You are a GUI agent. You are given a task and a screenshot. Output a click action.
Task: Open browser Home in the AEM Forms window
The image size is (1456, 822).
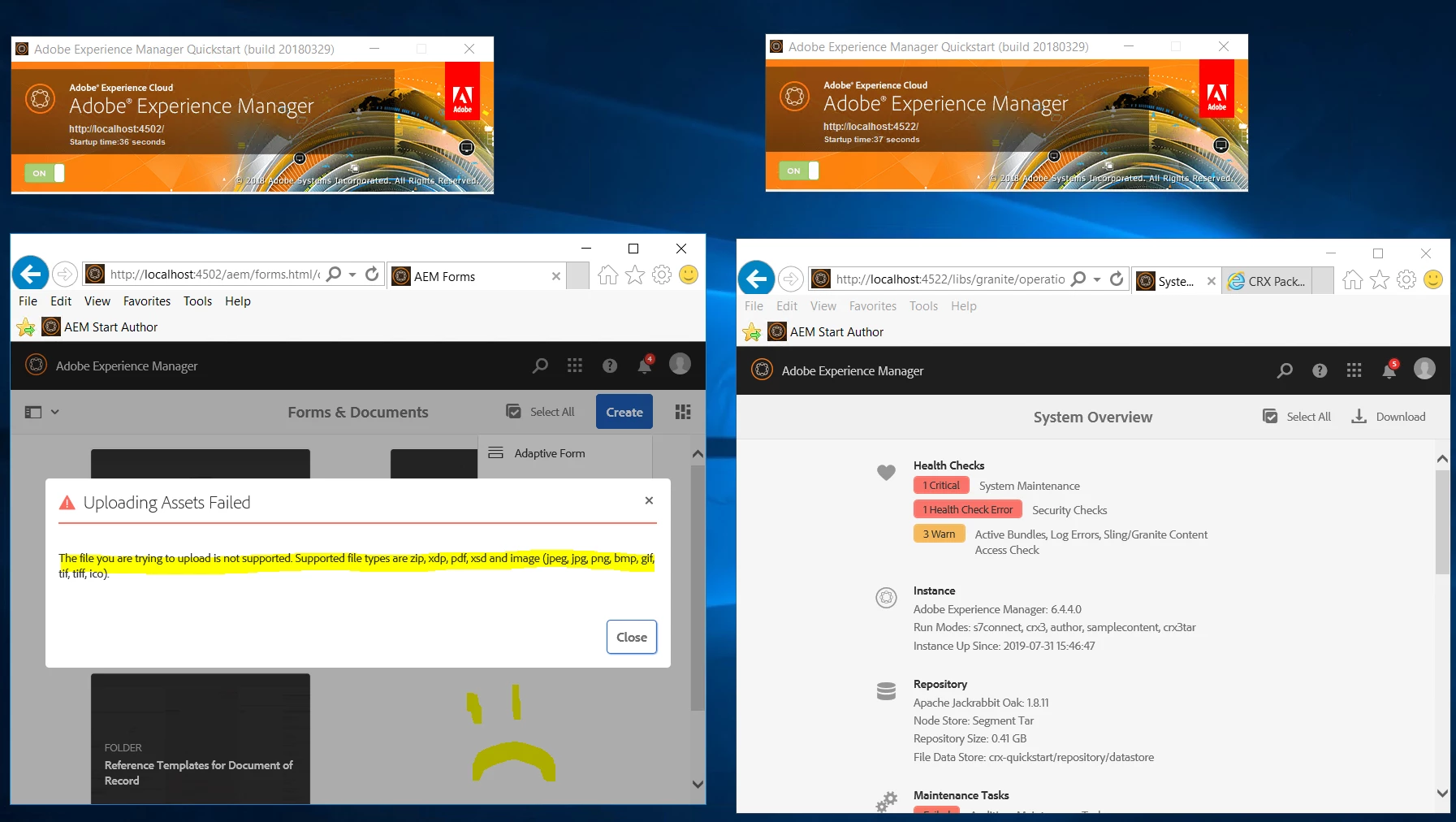608,275
